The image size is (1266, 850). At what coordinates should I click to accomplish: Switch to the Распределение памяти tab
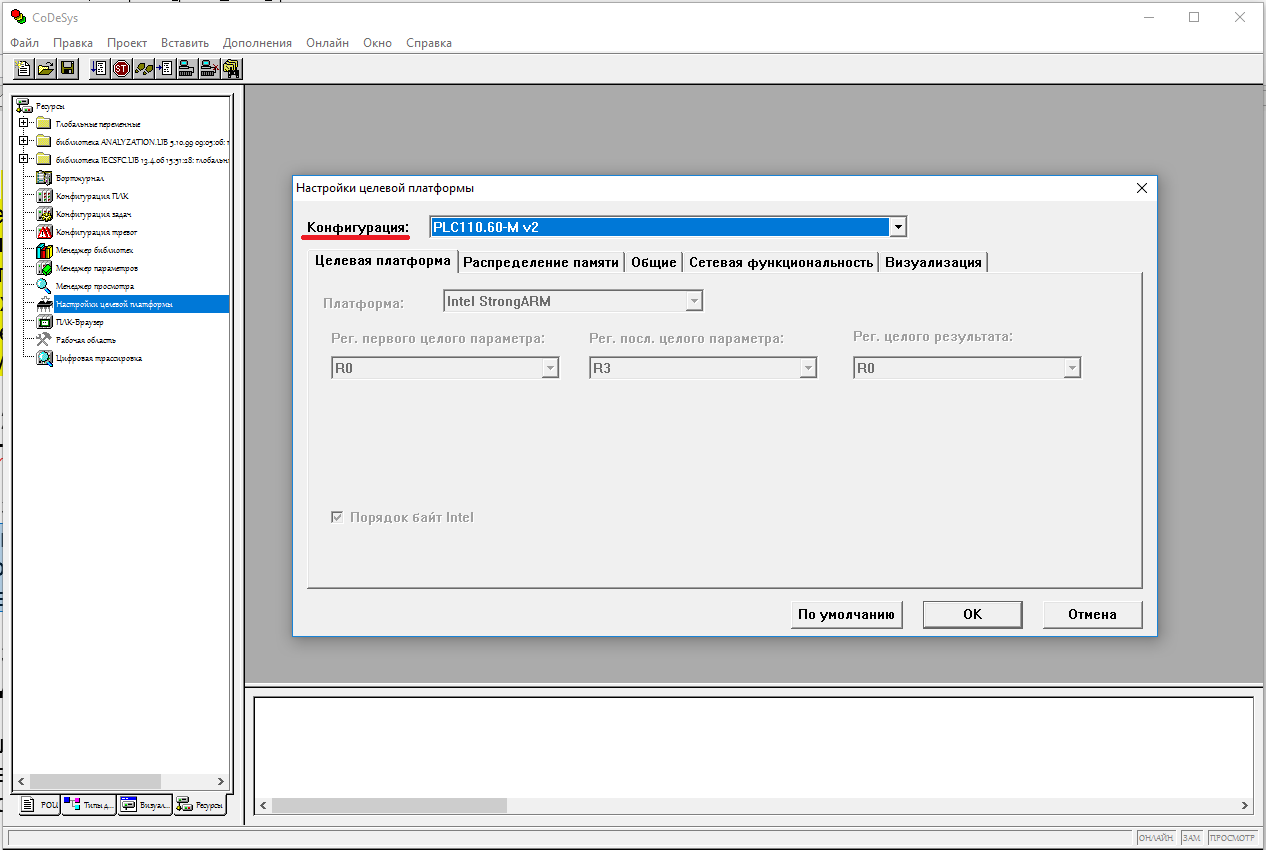(x=540, y=262)
